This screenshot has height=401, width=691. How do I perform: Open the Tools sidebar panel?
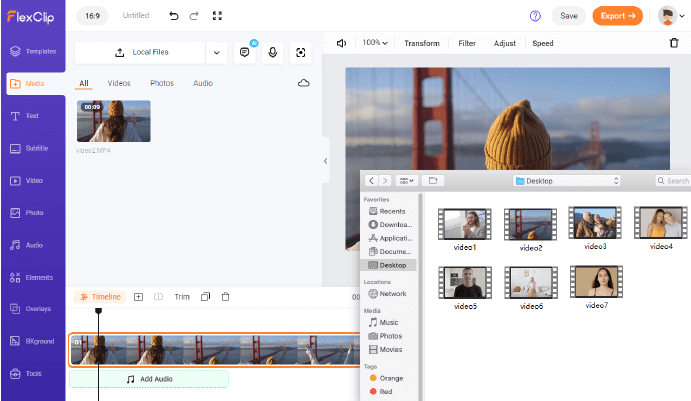(x=26, y=374)
